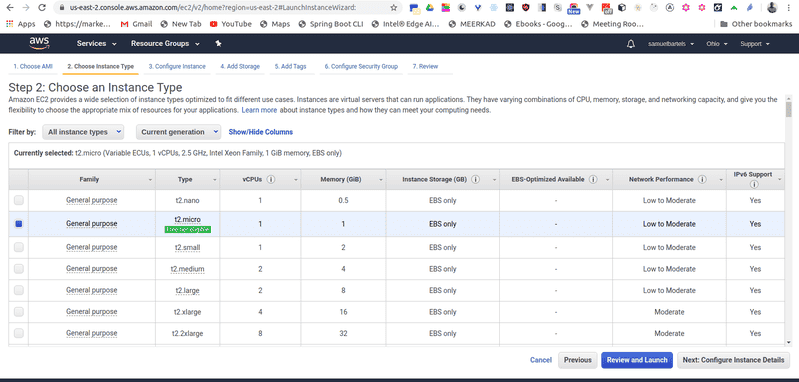
Task: Toggle the selected t2.micro checkbox
Action: coord(19,224)
